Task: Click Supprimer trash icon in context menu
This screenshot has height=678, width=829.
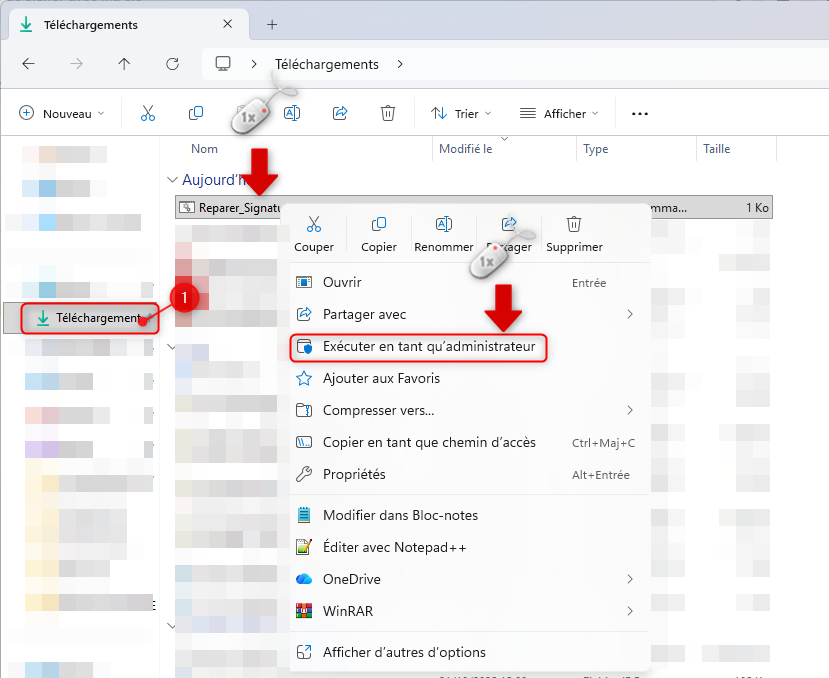Action: 574,224
